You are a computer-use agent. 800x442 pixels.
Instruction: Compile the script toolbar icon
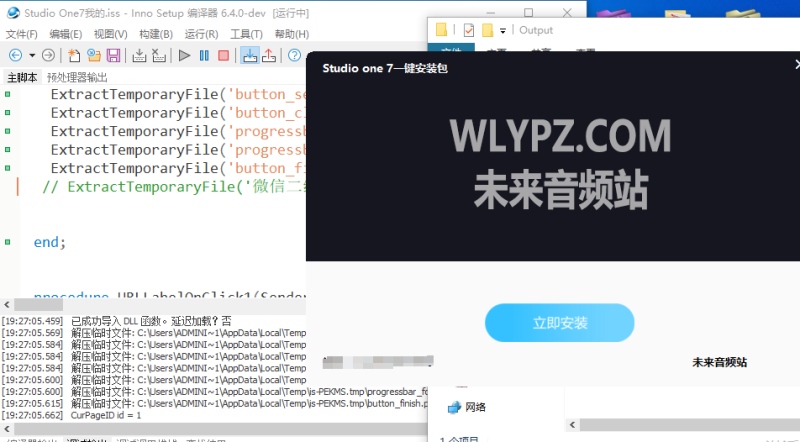tap(139, 55)
